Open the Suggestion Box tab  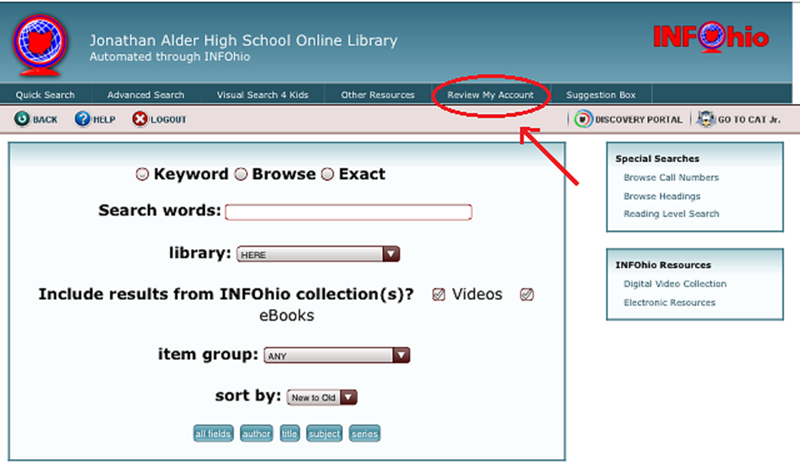pos(601,95)
